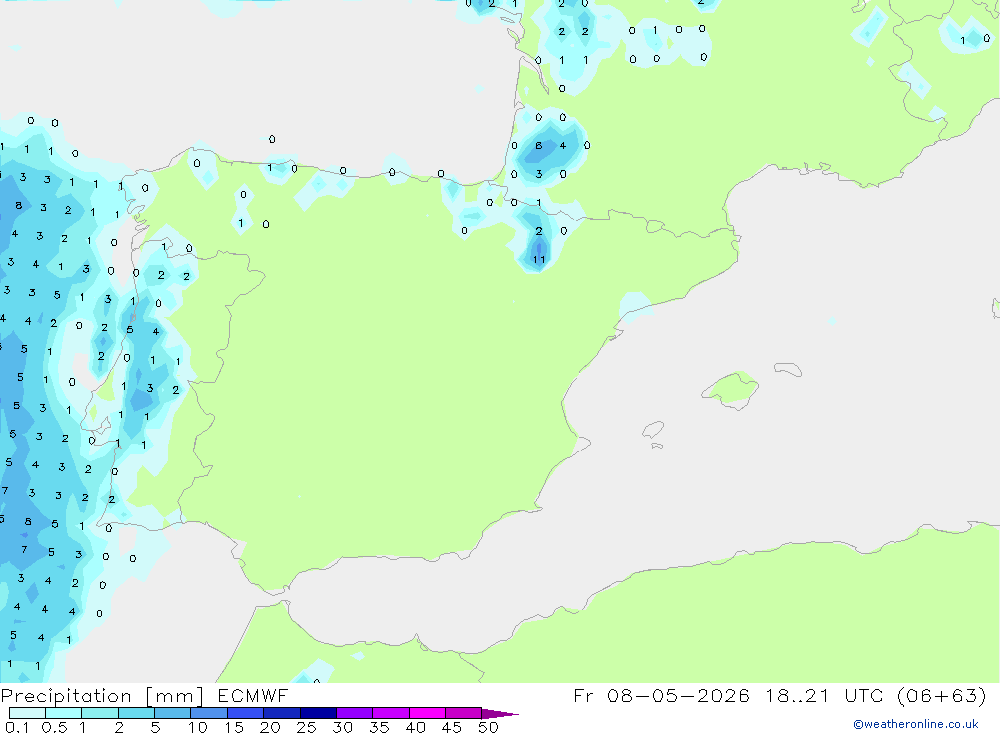Click the date Fr 08-05-2026 text

(x=661, y=695)
